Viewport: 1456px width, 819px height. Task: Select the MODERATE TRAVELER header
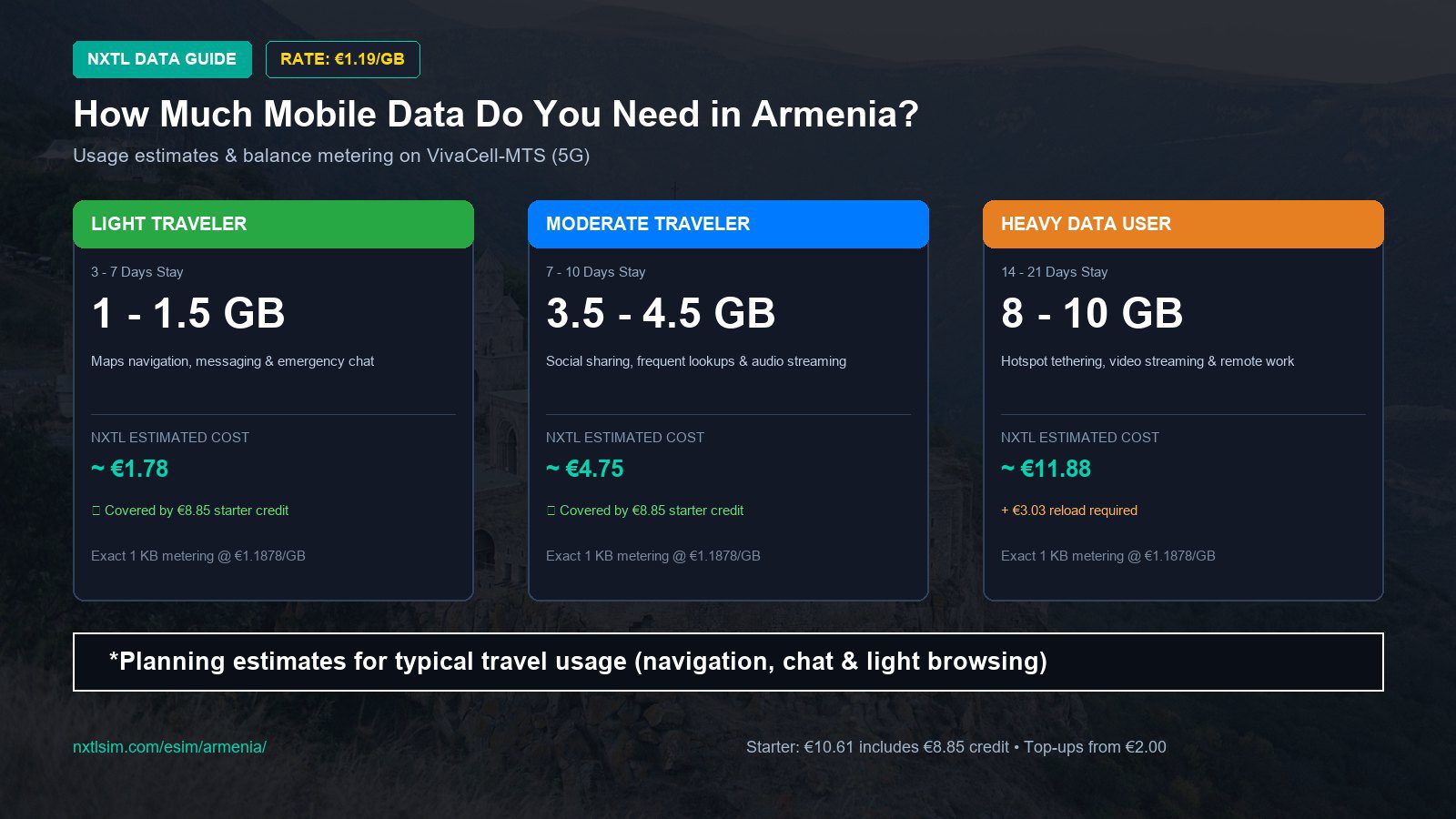coord(728,224)
